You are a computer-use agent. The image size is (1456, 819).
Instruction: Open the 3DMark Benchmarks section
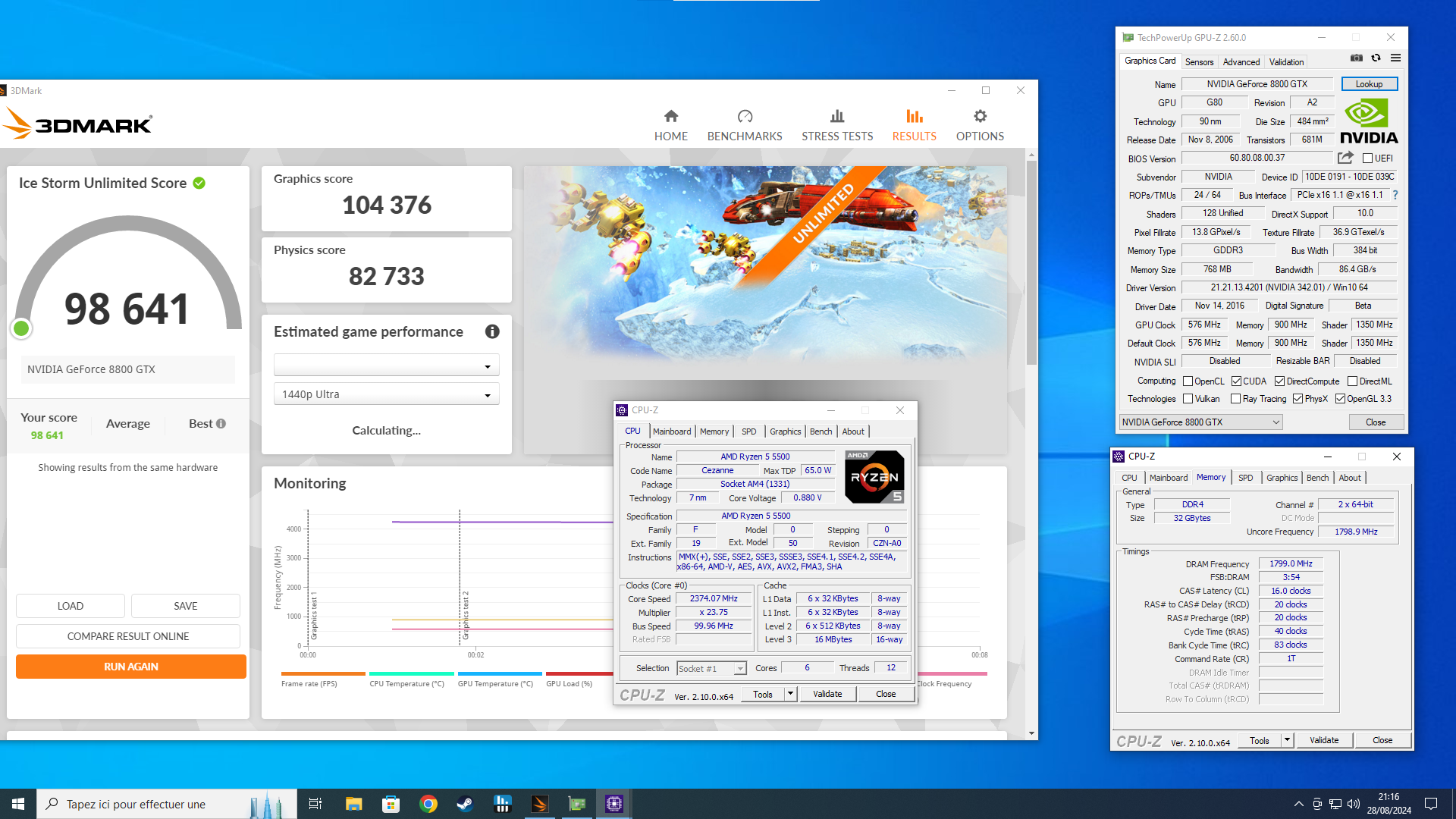pos(745,125)
